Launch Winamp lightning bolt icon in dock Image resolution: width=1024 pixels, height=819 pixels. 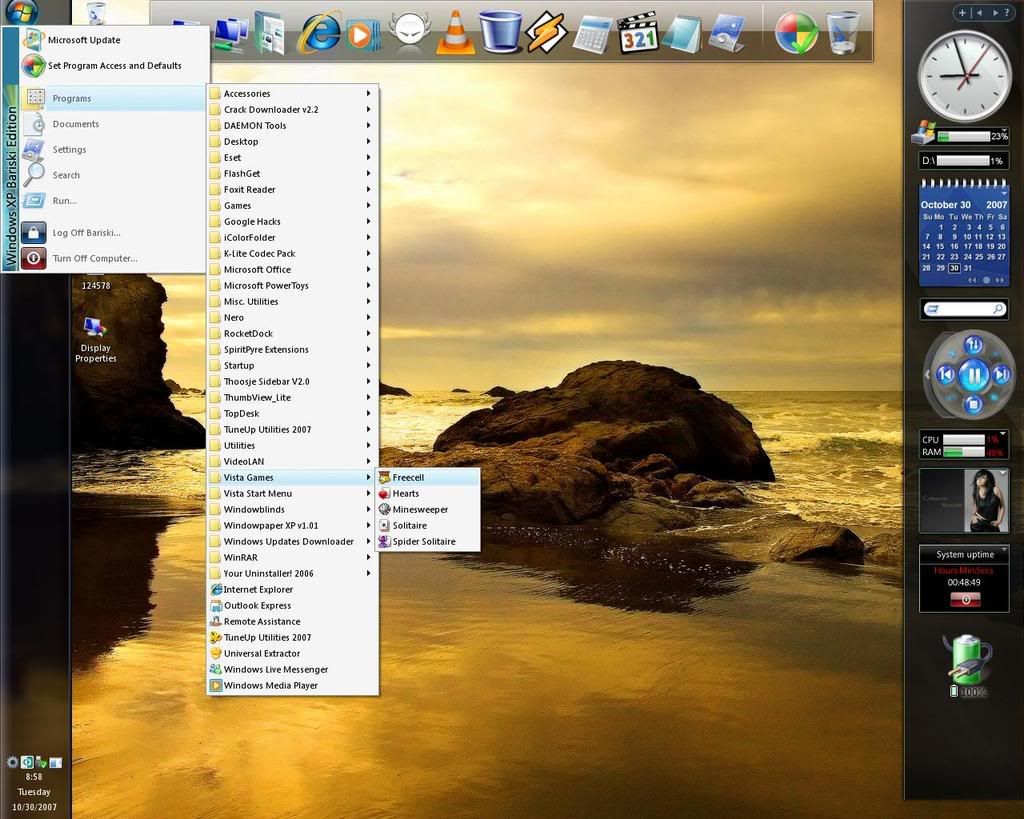(546, 33)
